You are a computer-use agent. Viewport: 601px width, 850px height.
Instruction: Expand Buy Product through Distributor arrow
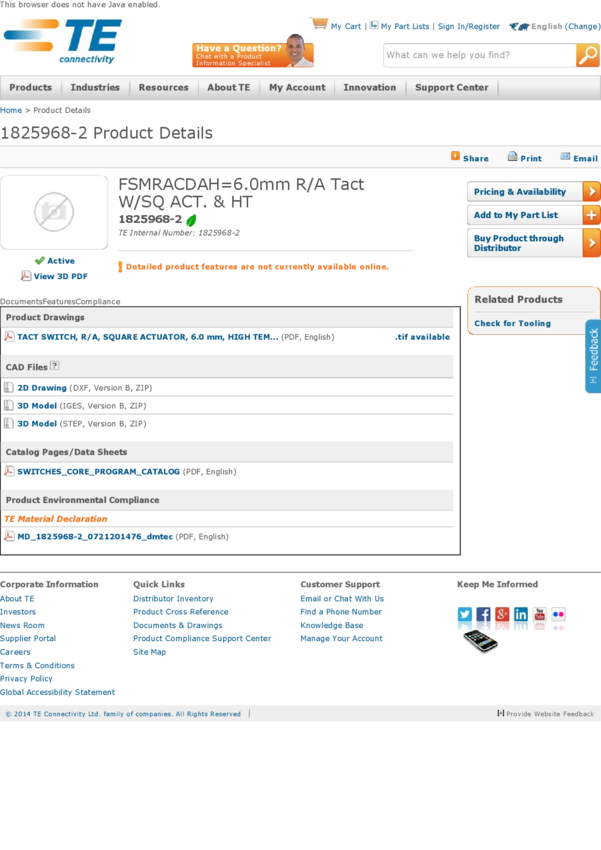(592, 243)
